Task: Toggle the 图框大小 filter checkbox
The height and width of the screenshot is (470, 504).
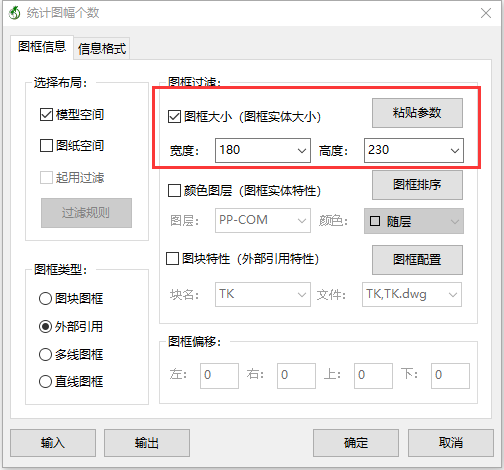Action: (174, 117)
